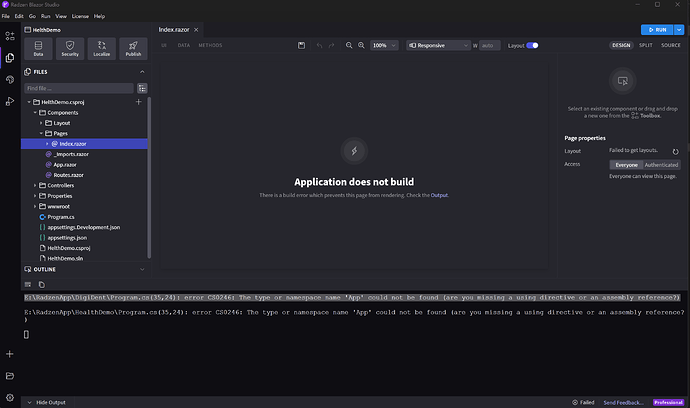Zoom in using the magnifier plus icon
Image resolution: width=690 pixels, height=408 pixels.
pyautogui.click(x=361, y=45)
